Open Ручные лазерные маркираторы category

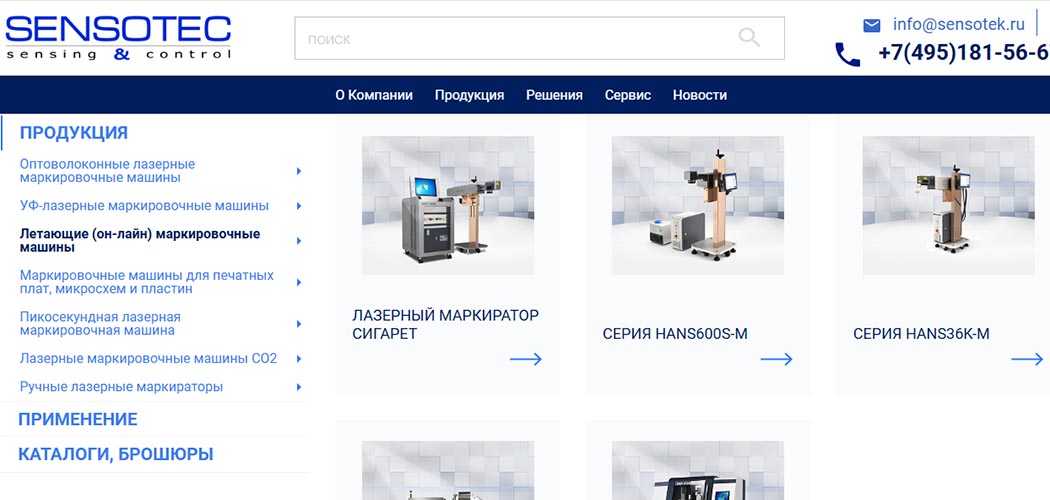point(121,386)
